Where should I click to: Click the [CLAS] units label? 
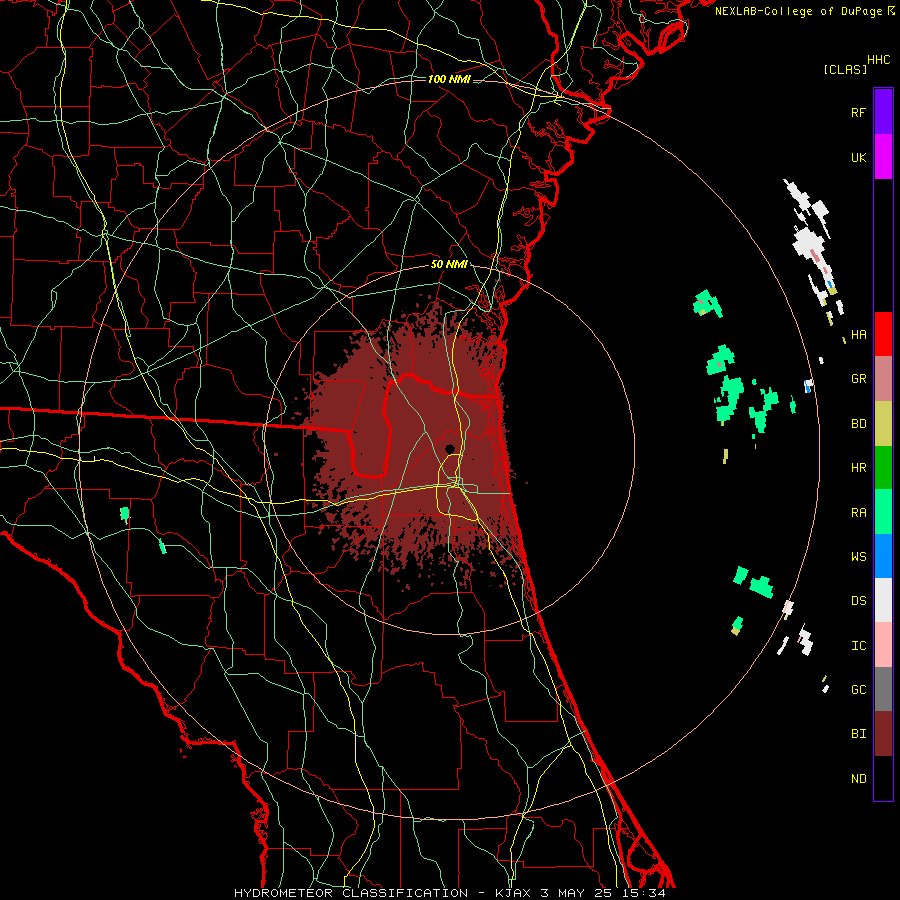(x=845, y=69)
